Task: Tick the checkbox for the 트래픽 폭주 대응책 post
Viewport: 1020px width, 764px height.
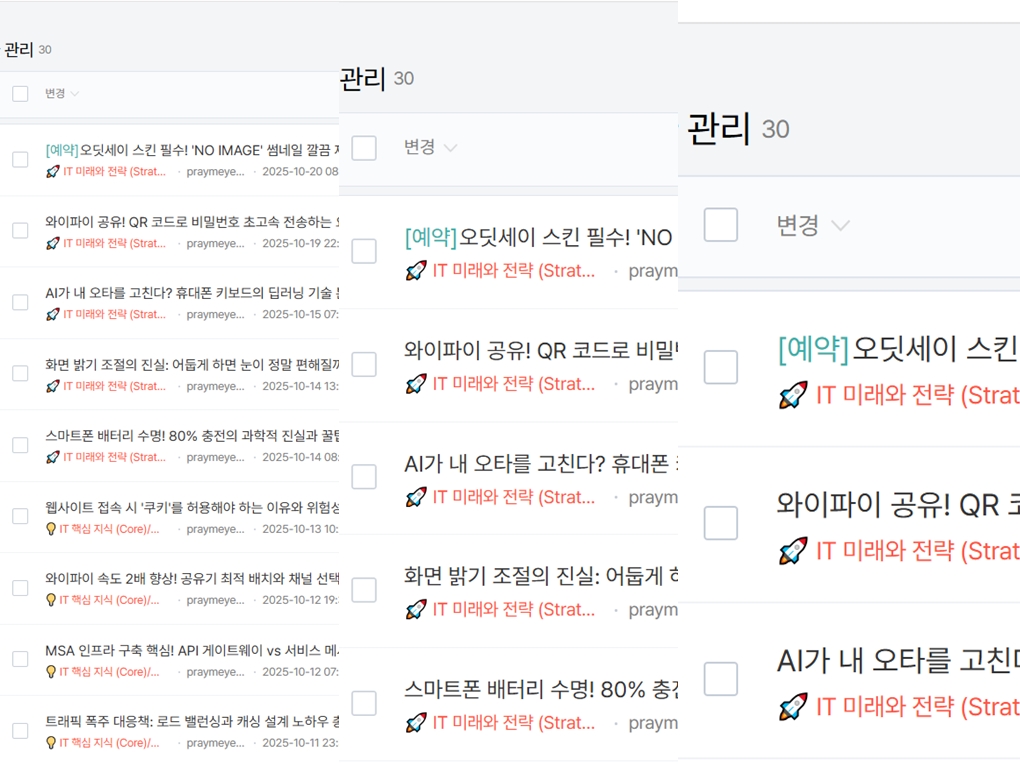Action: pos(20,730)
